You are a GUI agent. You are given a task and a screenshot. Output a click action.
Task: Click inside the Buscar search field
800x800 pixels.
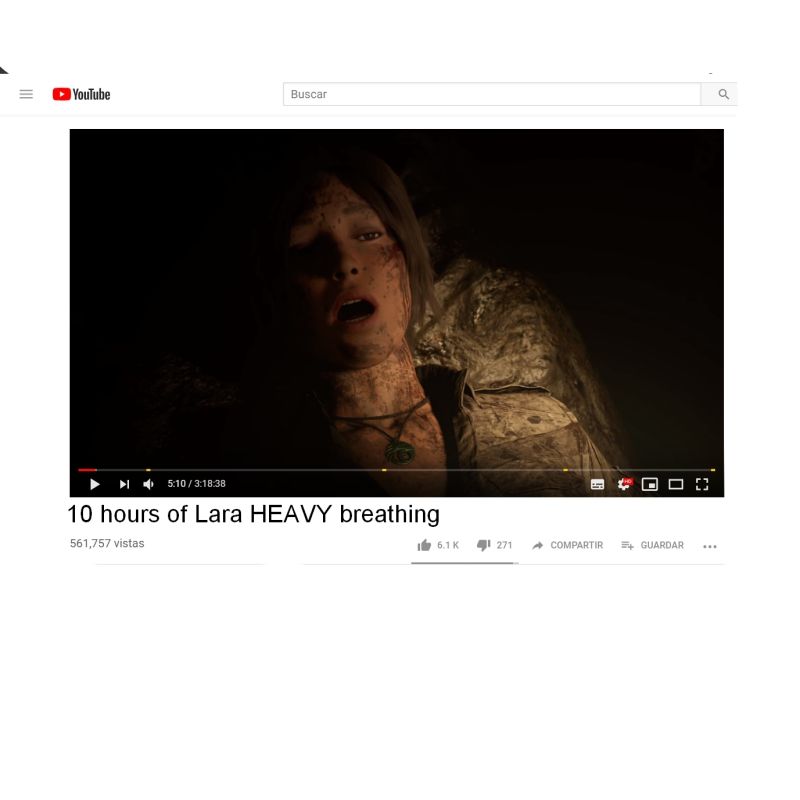coord(492,94)
